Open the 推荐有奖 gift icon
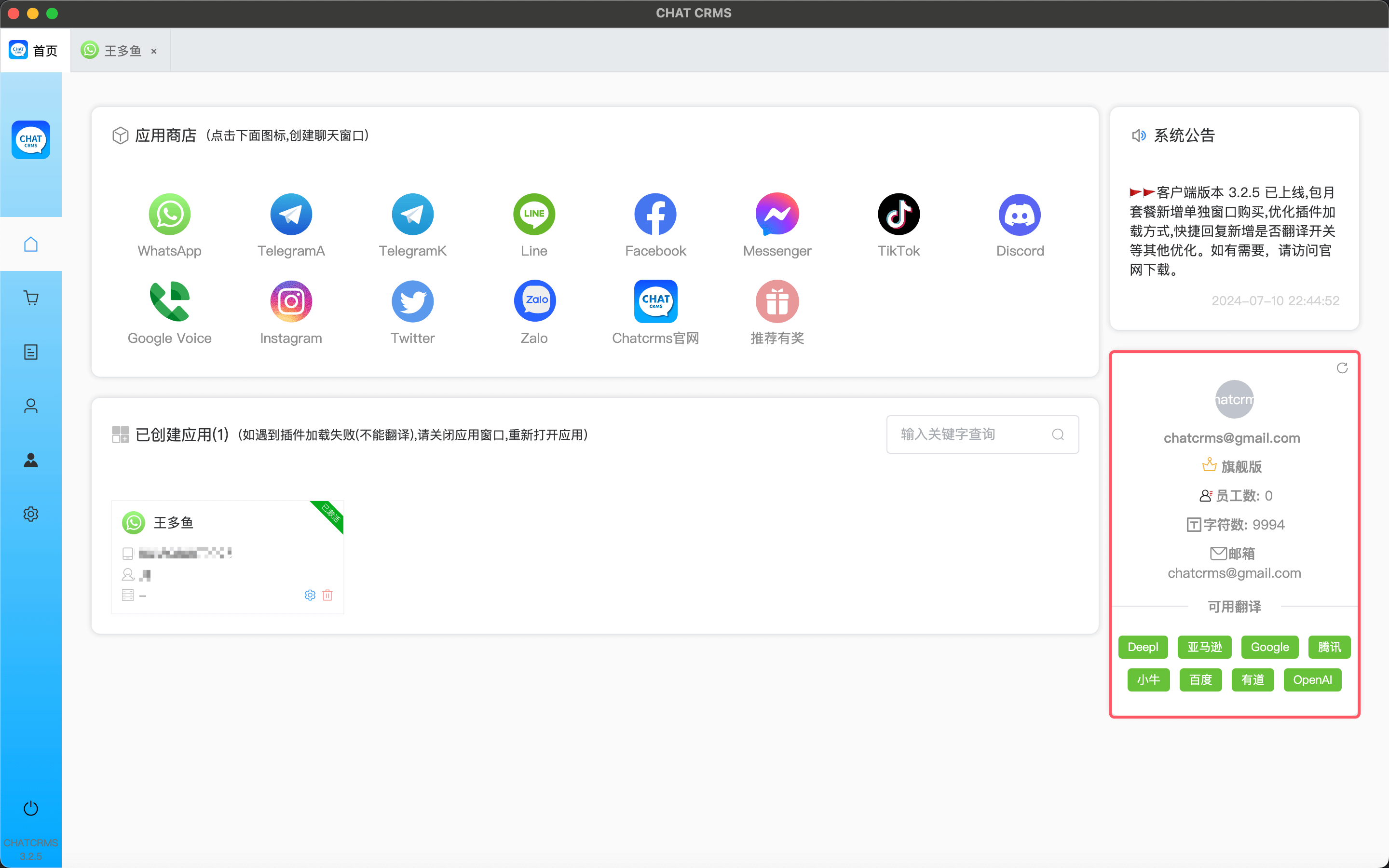This screenshot has height=868, width=1389. 777,301
